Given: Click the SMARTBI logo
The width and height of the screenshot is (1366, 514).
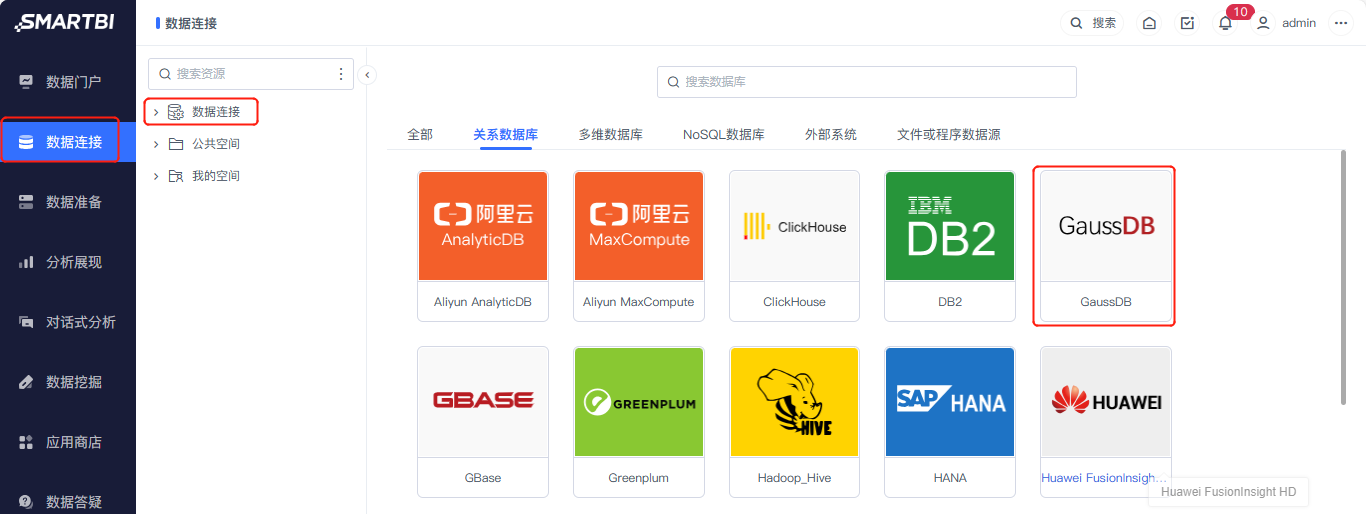Looking at the screenshot, I should [64, 22].
